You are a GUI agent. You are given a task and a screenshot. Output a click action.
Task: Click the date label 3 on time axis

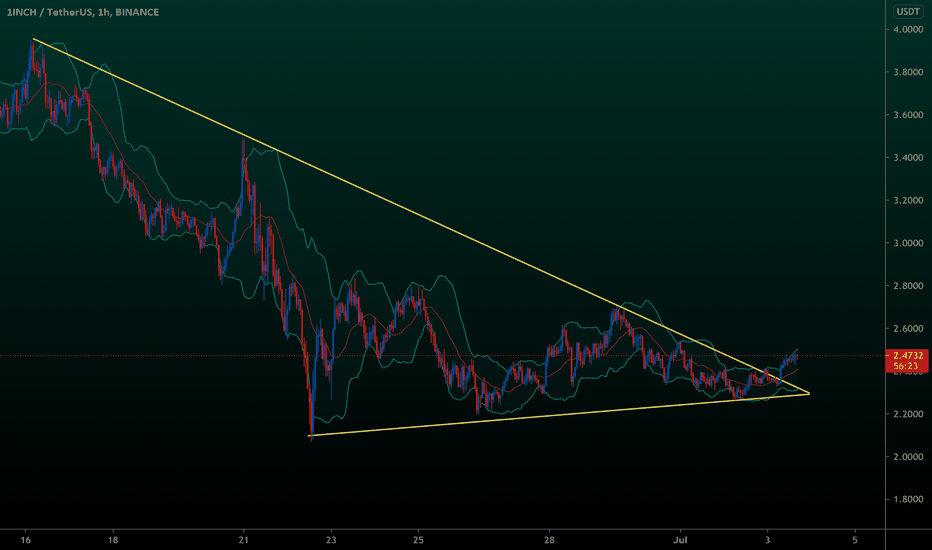(767, 540)
